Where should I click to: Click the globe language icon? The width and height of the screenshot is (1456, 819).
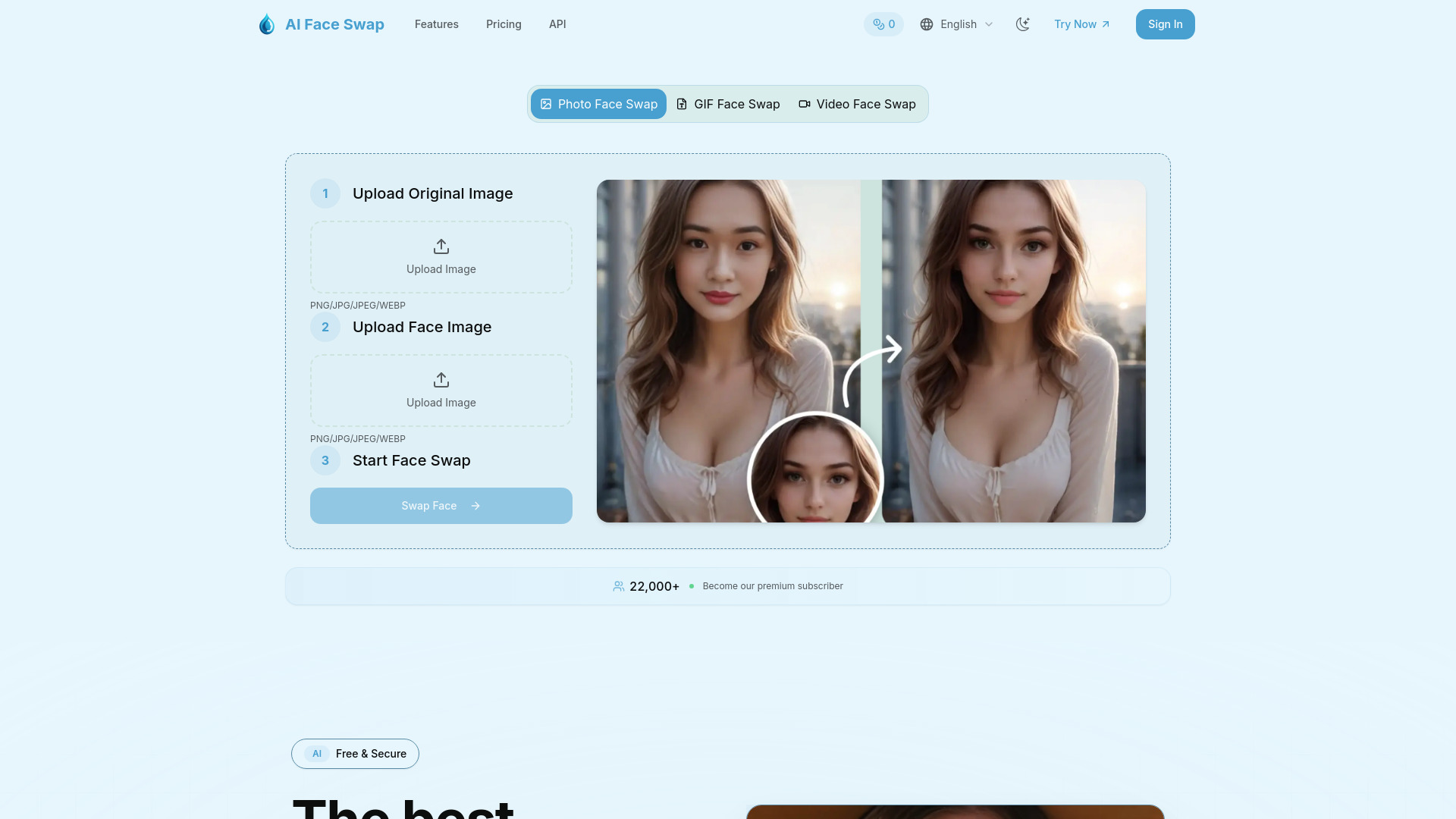coord(927,24)
